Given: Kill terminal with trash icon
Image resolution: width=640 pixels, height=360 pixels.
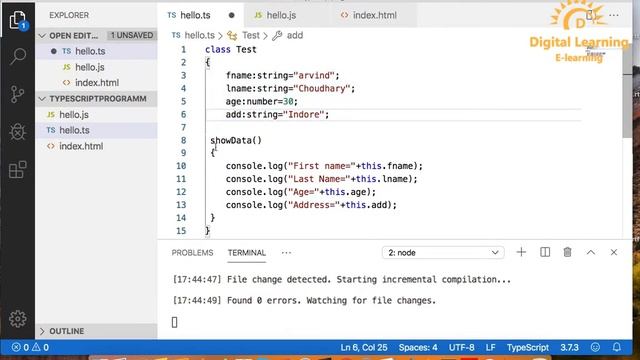Looking at the screenshot, I should (567, 252).
